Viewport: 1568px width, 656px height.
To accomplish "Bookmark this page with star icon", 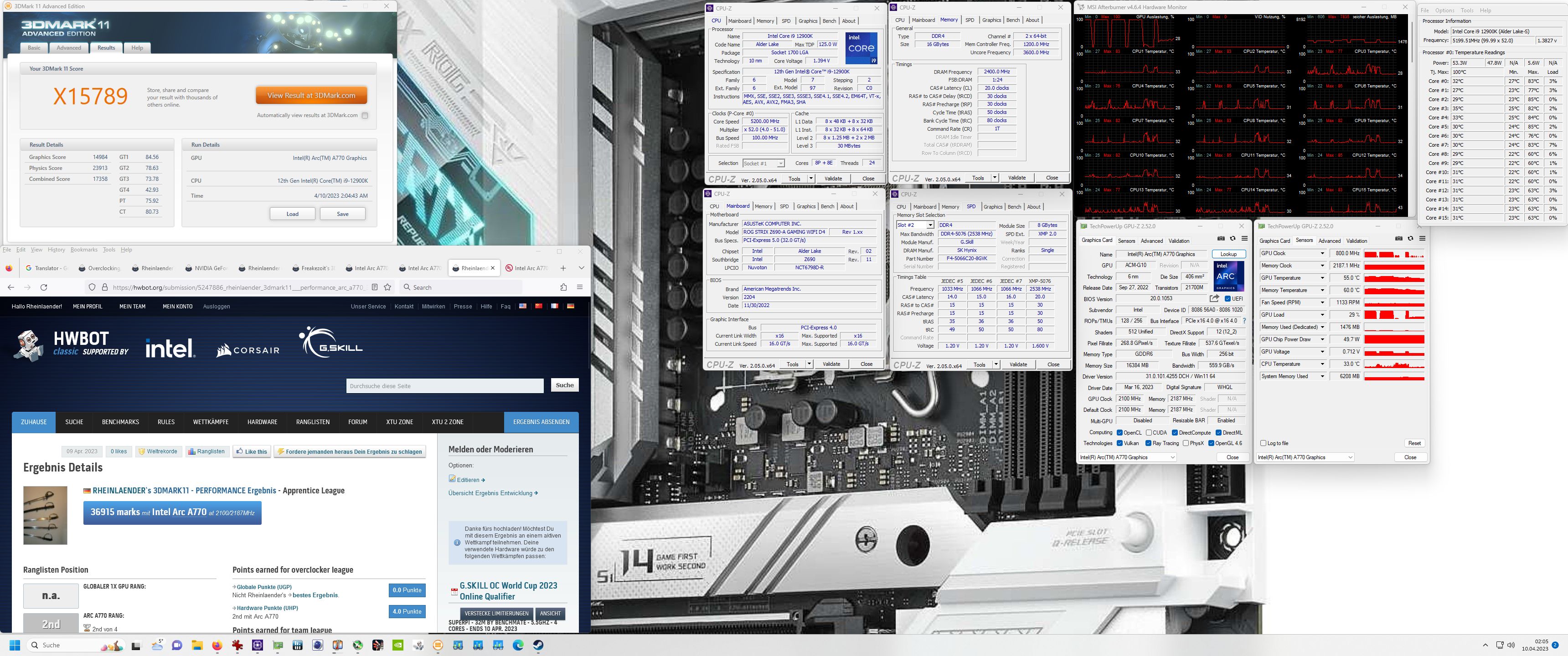I will [x=388, y=287].
